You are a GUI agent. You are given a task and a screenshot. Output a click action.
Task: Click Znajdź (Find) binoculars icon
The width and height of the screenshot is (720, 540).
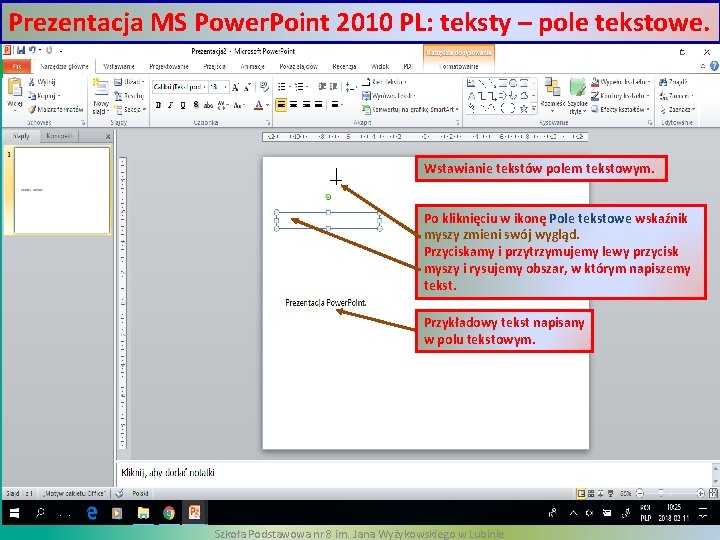(663, 82)
